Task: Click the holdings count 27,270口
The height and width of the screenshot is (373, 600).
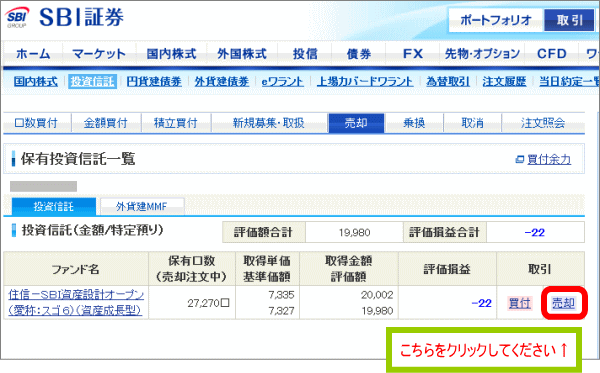Action: click(x=209, y=303)
